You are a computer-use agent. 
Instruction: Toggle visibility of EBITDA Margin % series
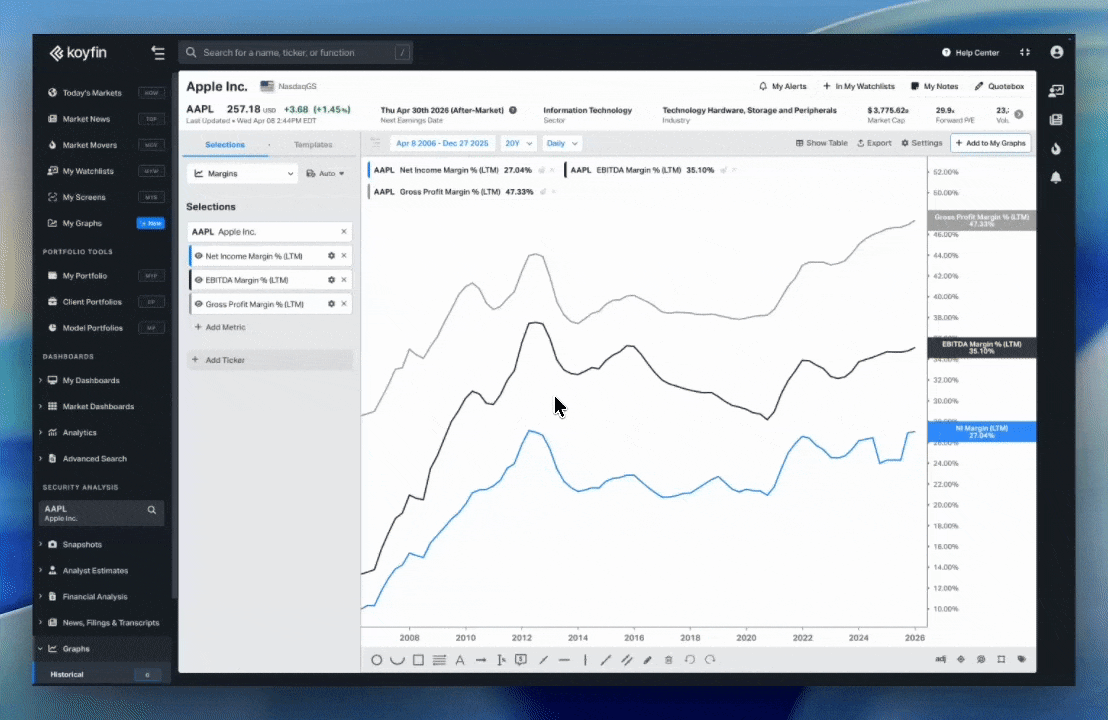pos(198,280)
